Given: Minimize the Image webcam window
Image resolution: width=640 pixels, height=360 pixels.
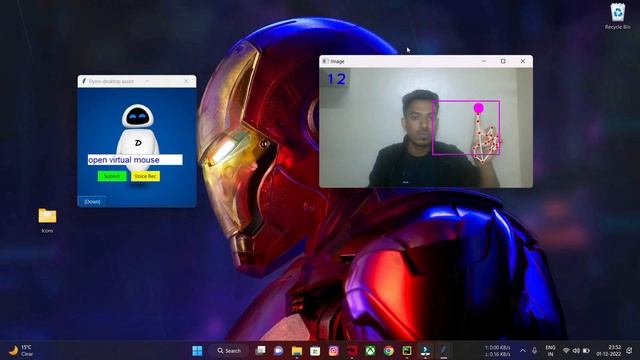Looking at the screenshot, I should 484,61.
